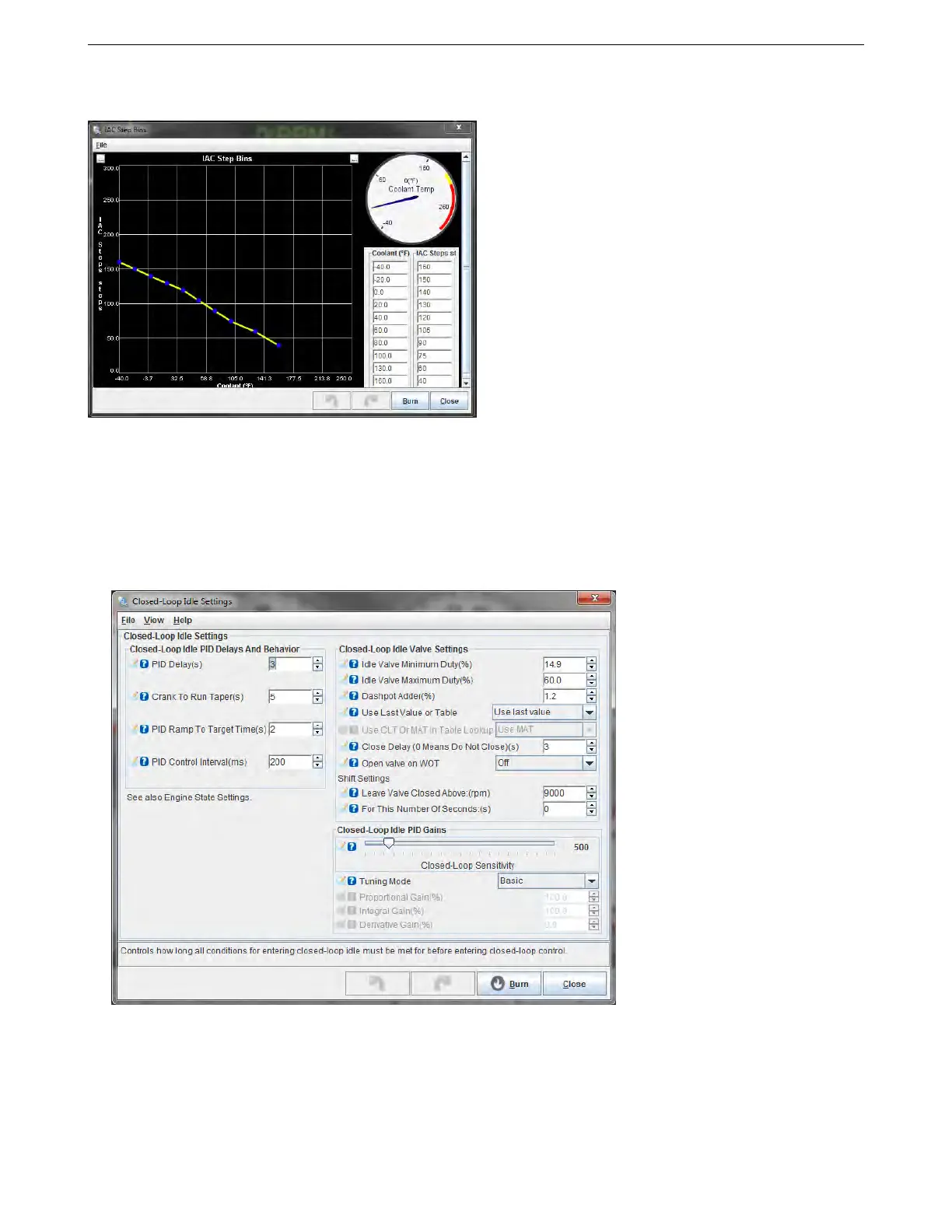Click Close in Closed-Loop Idle Settings
Screen dimensions: 952x1232
574,984
